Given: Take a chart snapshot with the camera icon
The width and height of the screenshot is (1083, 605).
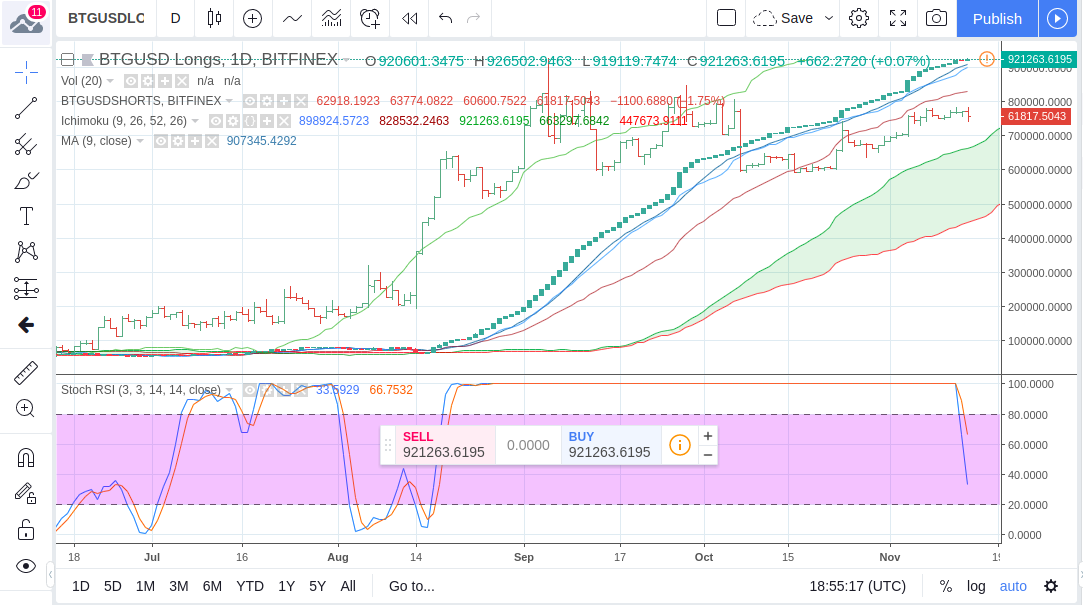Looking at the screenshot, I should pos(937,18).
